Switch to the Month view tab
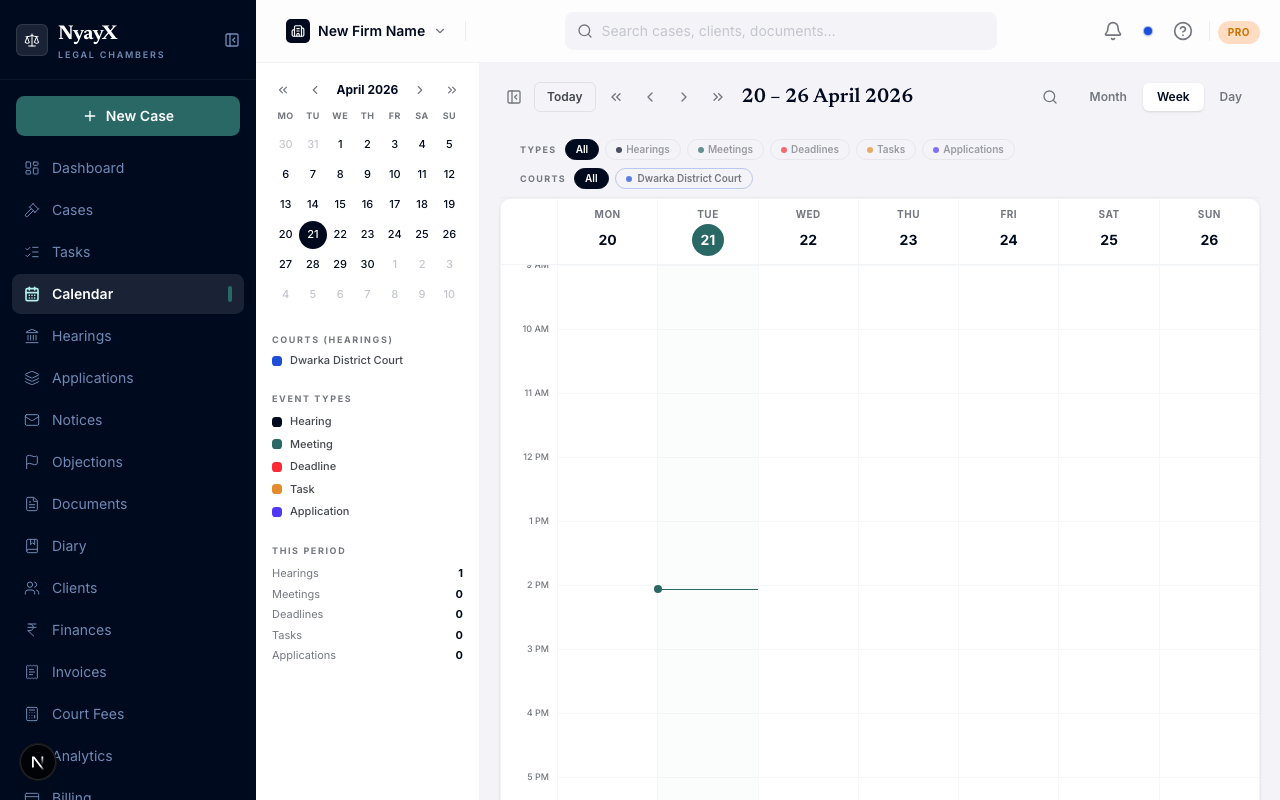 coord(1107,97)
